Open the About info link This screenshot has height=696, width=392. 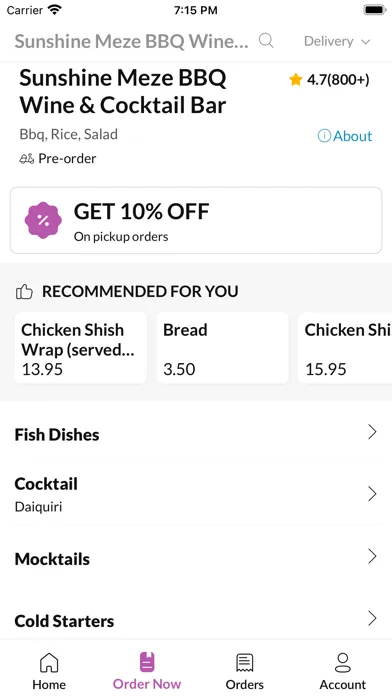(x=345, y=136)
